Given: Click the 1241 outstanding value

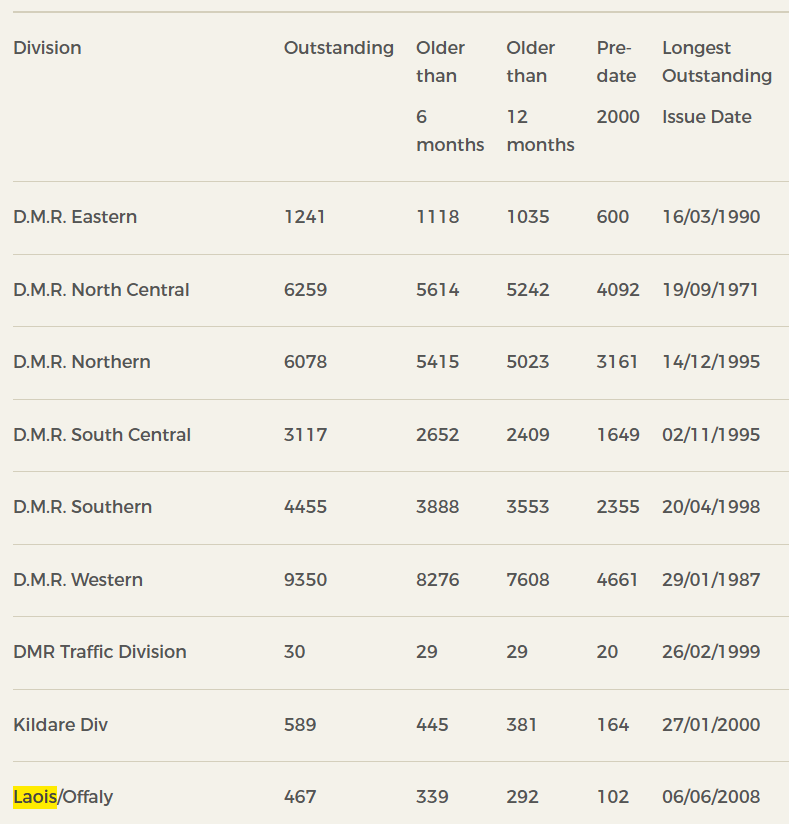Looking at the screenshot, I should coord(304,217).
